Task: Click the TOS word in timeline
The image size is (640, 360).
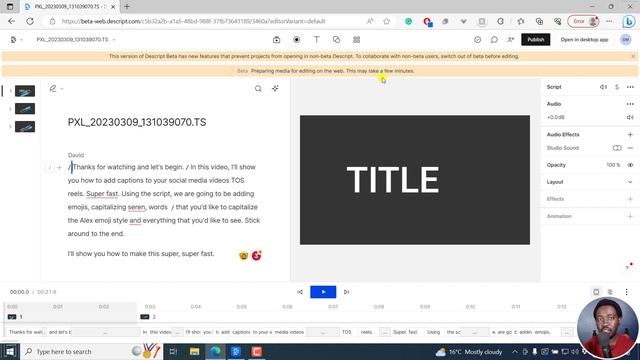Action: [x=347, y=332]
